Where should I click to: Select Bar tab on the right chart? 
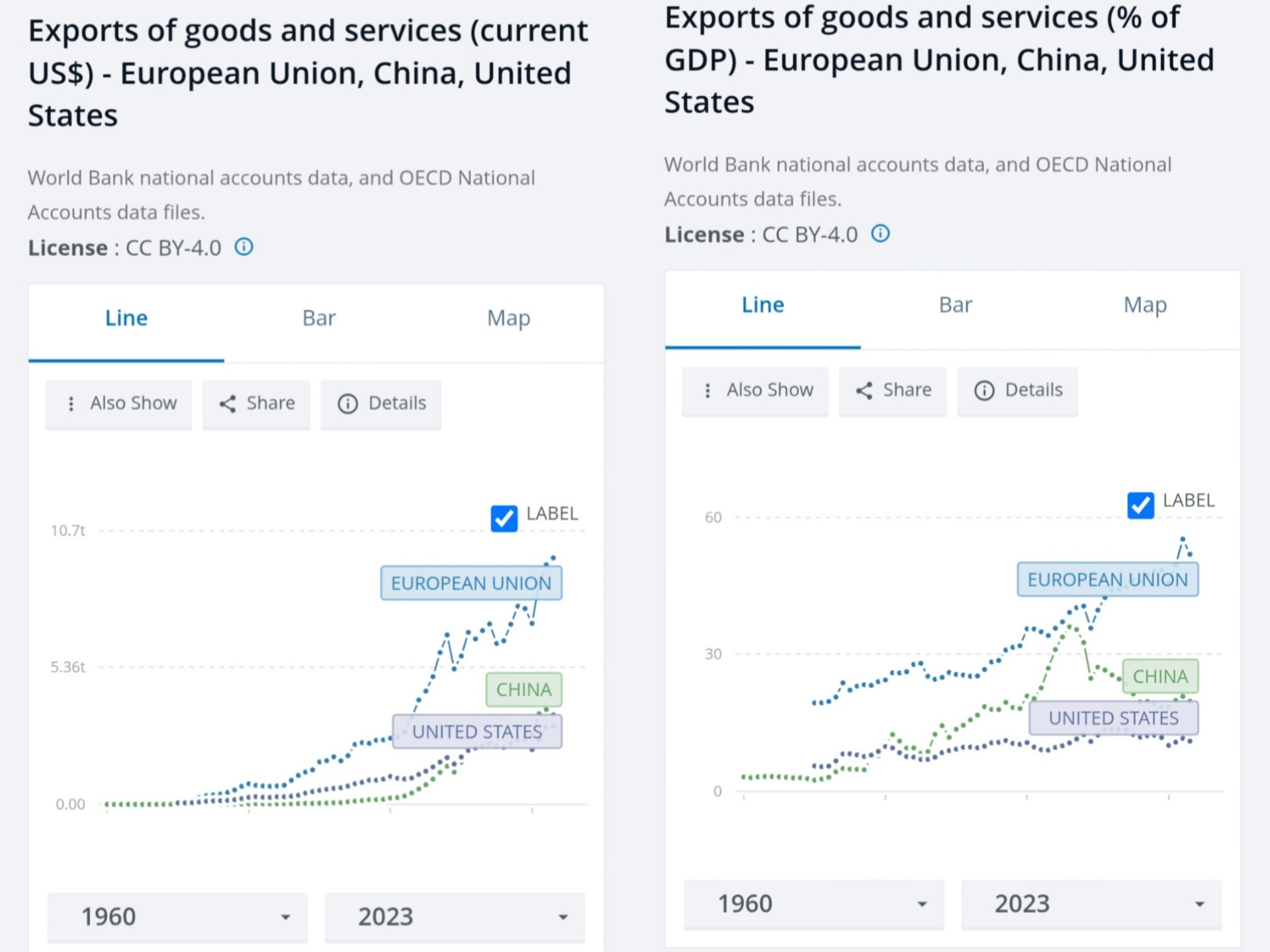pyautogui.click(x=956, y=305)
